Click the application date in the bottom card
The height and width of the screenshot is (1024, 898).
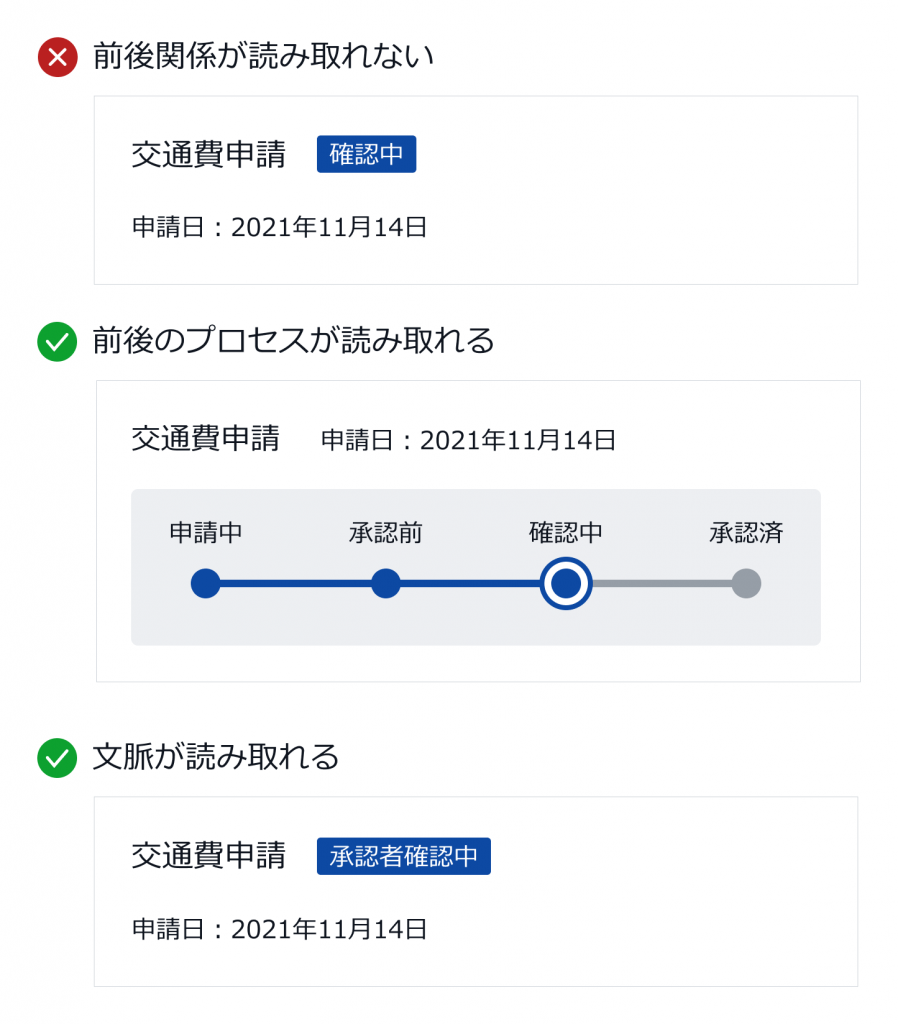(280, 929)
